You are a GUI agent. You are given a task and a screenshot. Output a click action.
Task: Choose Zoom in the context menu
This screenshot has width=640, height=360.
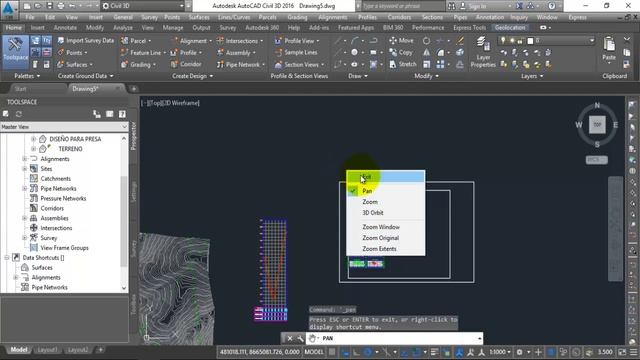click(x=386, y=202)
